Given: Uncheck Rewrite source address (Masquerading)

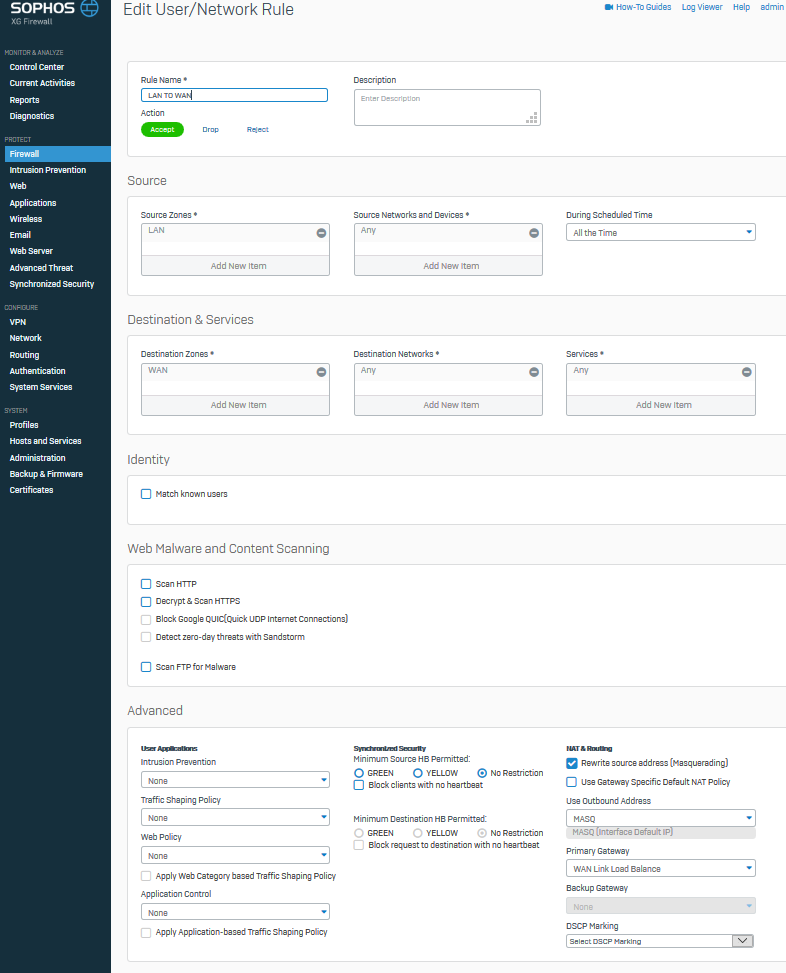Looking at the screenshot, I should pos(572,763).
